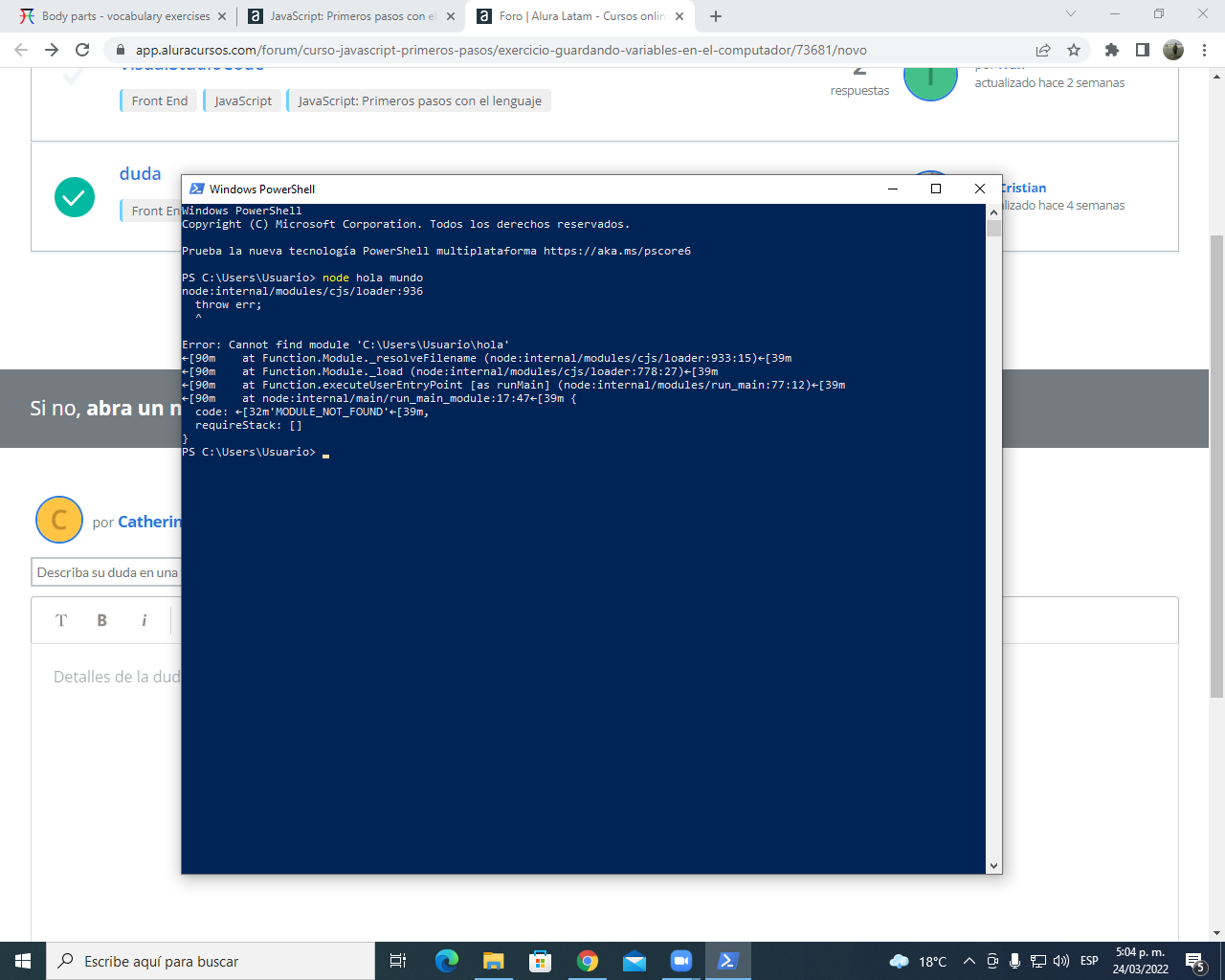The width and height of the screenshot is (1225, 980).
Task: Switch to Body parts vocabulary exercises tab
Action: coord(121,16)
